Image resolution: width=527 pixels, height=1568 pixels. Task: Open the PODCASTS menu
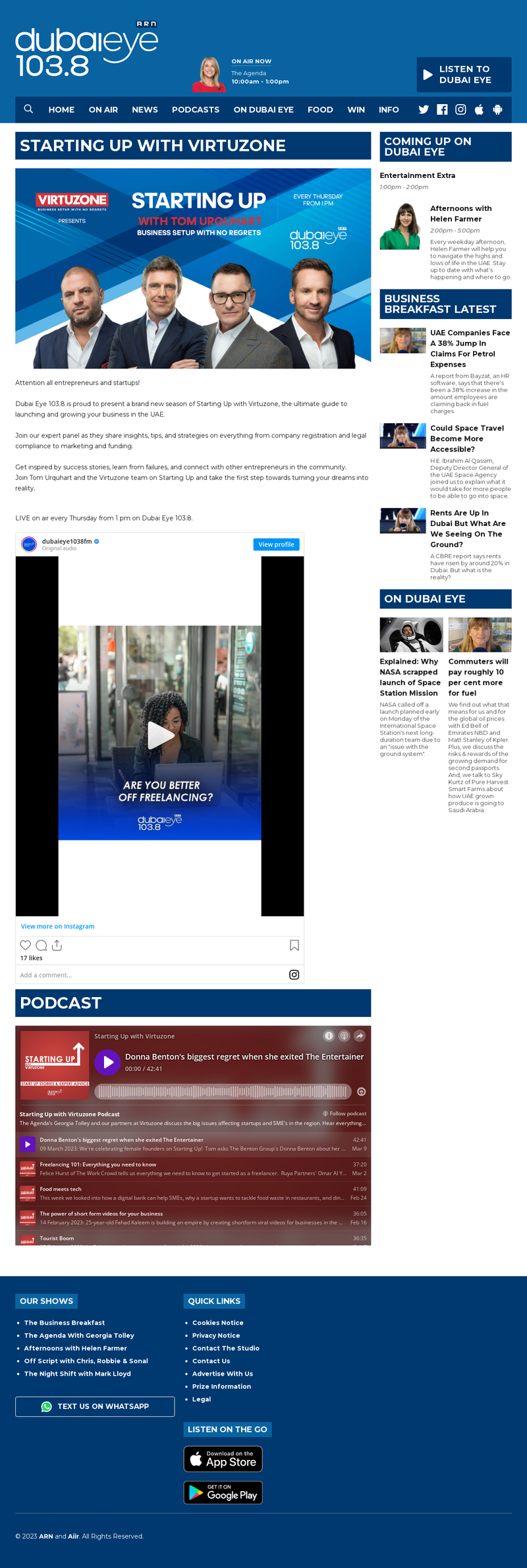pyautogui.click(x=196, y=109)
